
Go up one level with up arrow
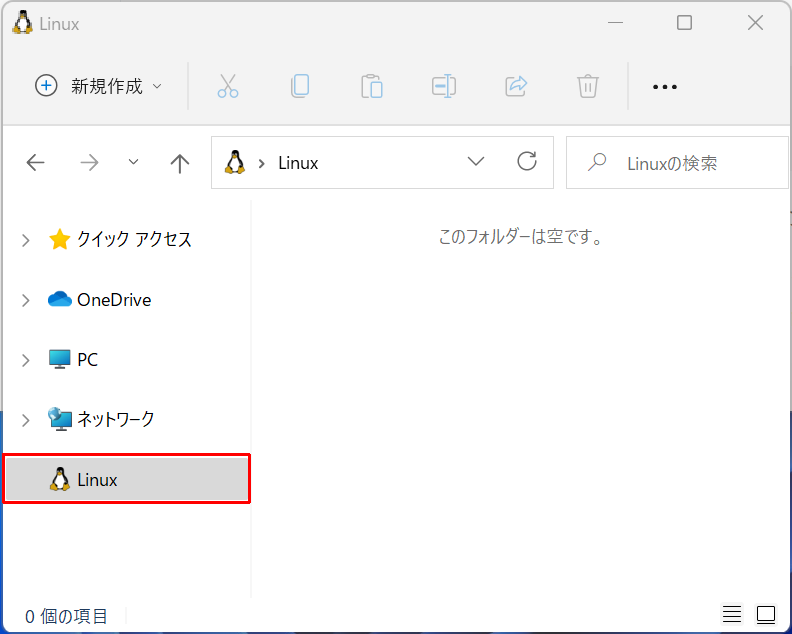pyautogui.click(x=180, y=163)
